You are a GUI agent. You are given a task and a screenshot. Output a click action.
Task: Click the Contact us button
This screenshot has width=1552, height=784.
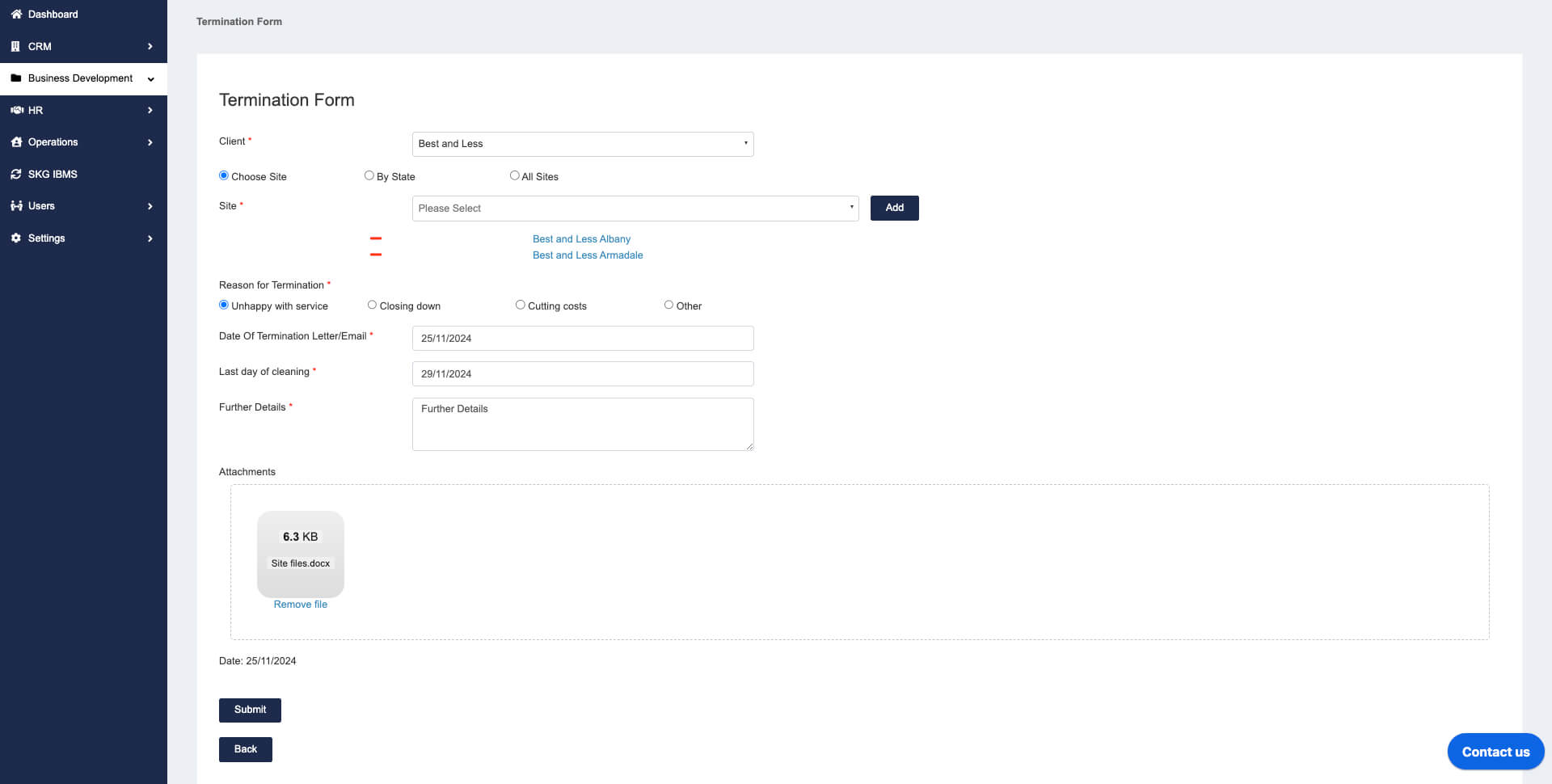tap(1495, 752)
